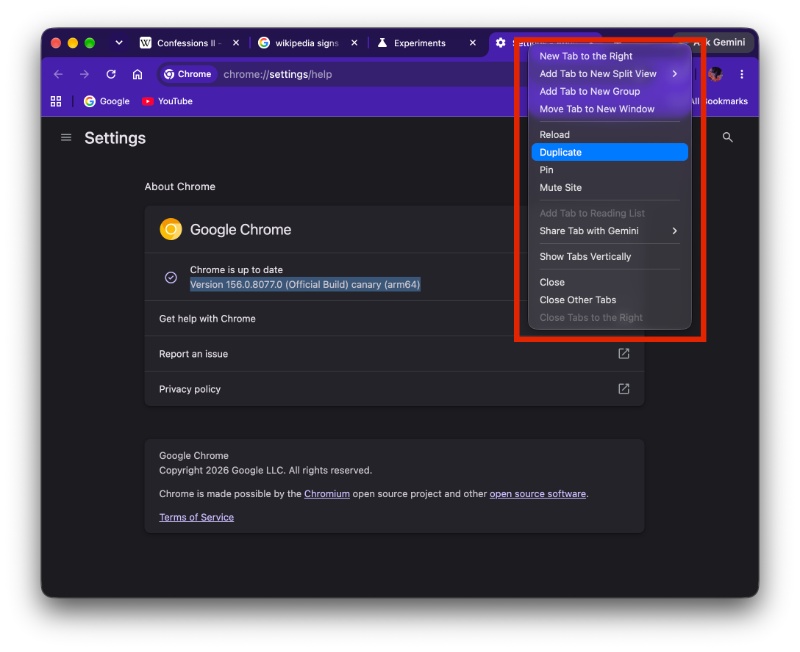The image size is (800, 652).
Task: Open Privacy policy external link icon
Action: pyautogui.click(x=623, y=389)
